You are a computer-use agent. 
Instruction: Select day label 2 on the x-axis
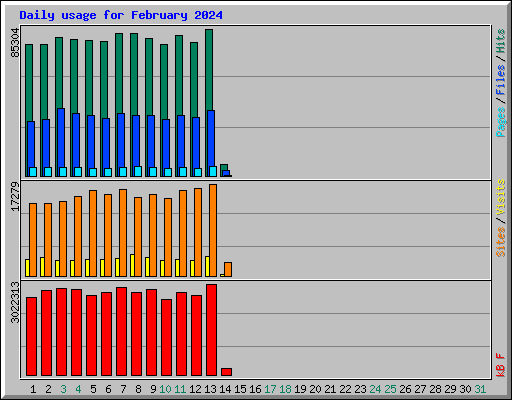pos(48,389)
